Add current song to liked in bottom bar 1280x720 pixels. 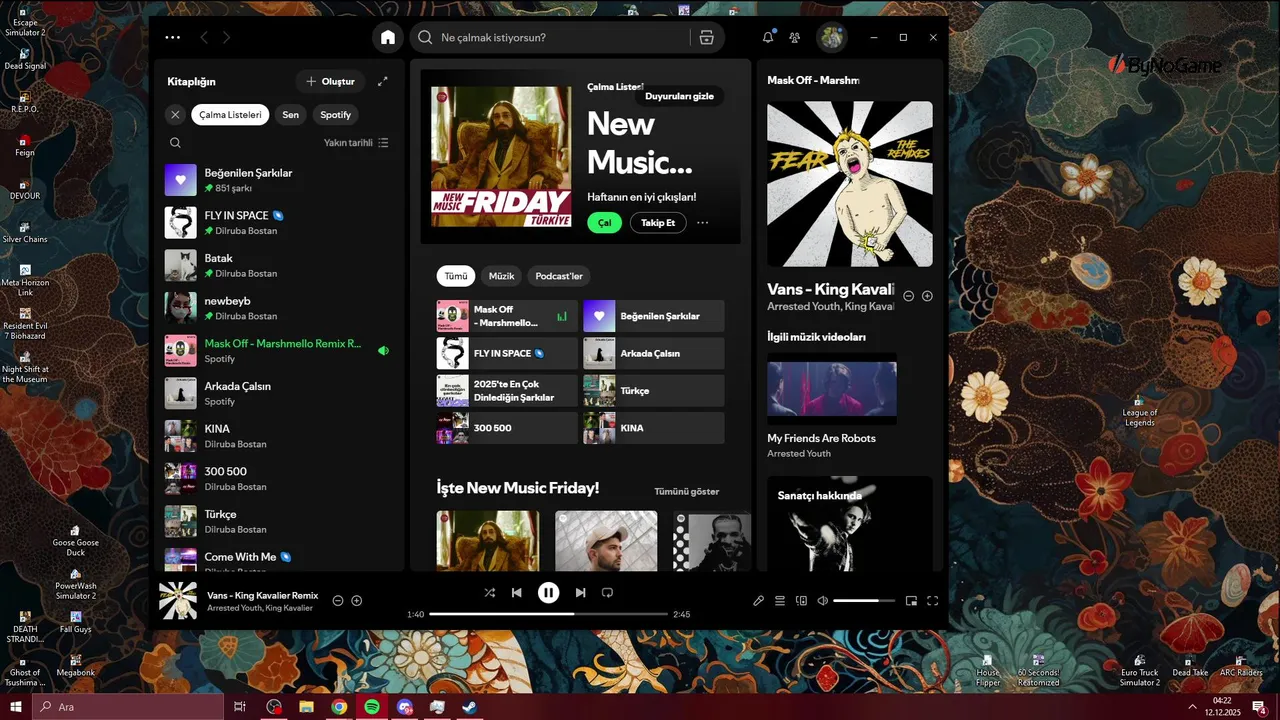(x=356, y=601)
